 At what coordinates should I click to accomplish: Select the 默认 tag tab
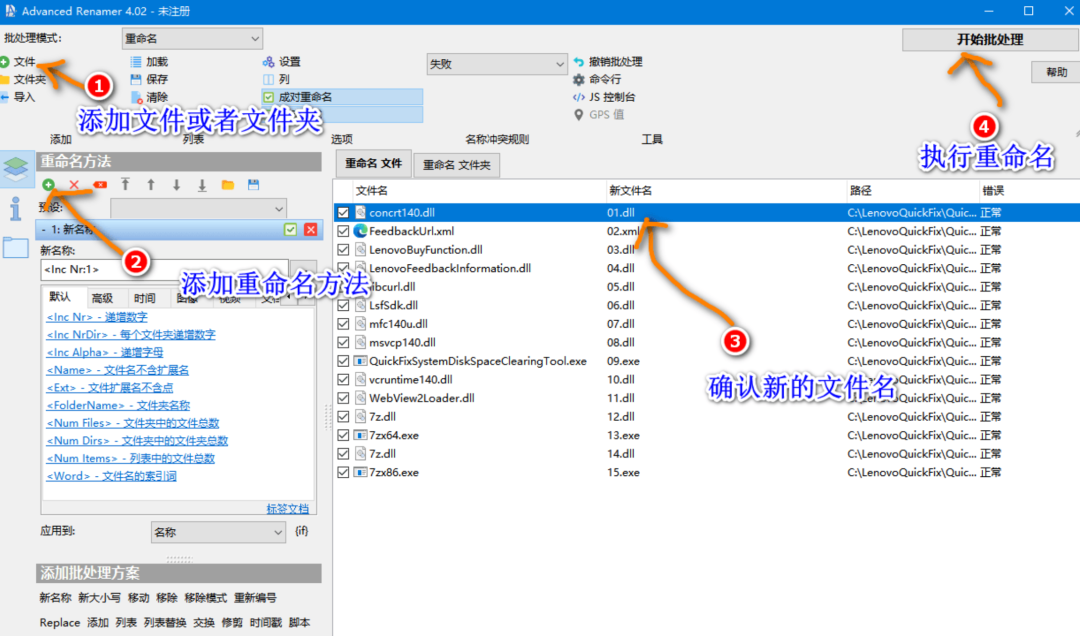click(60, 297)
